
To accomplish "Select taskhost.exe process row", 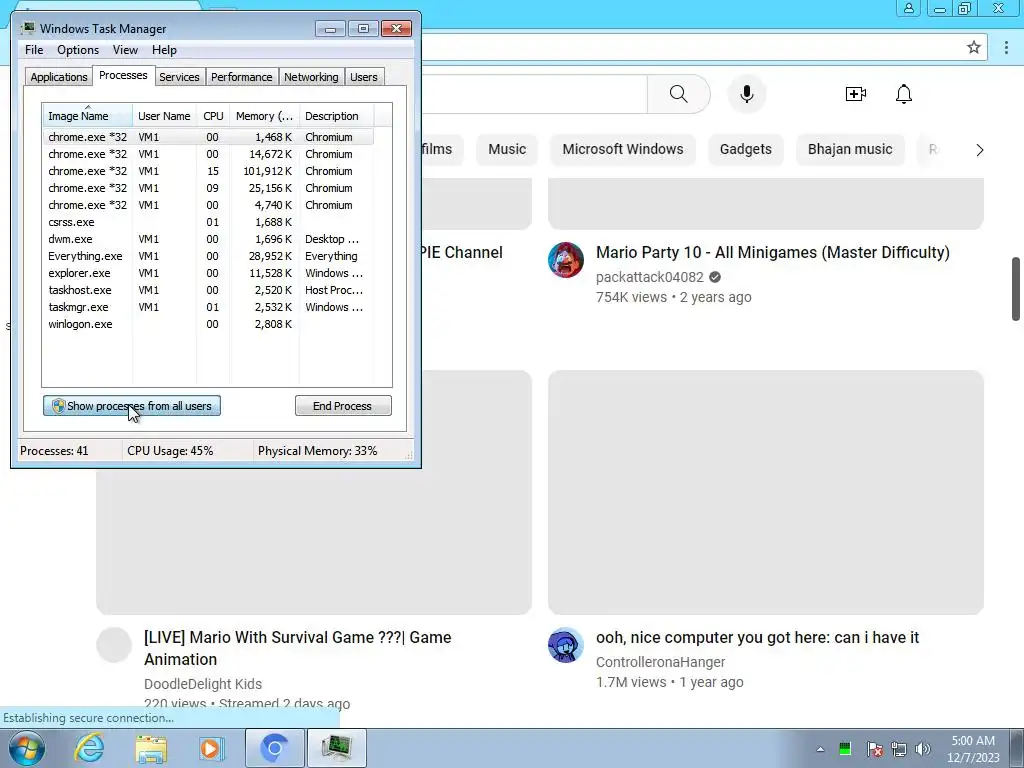I will [208, 290].
